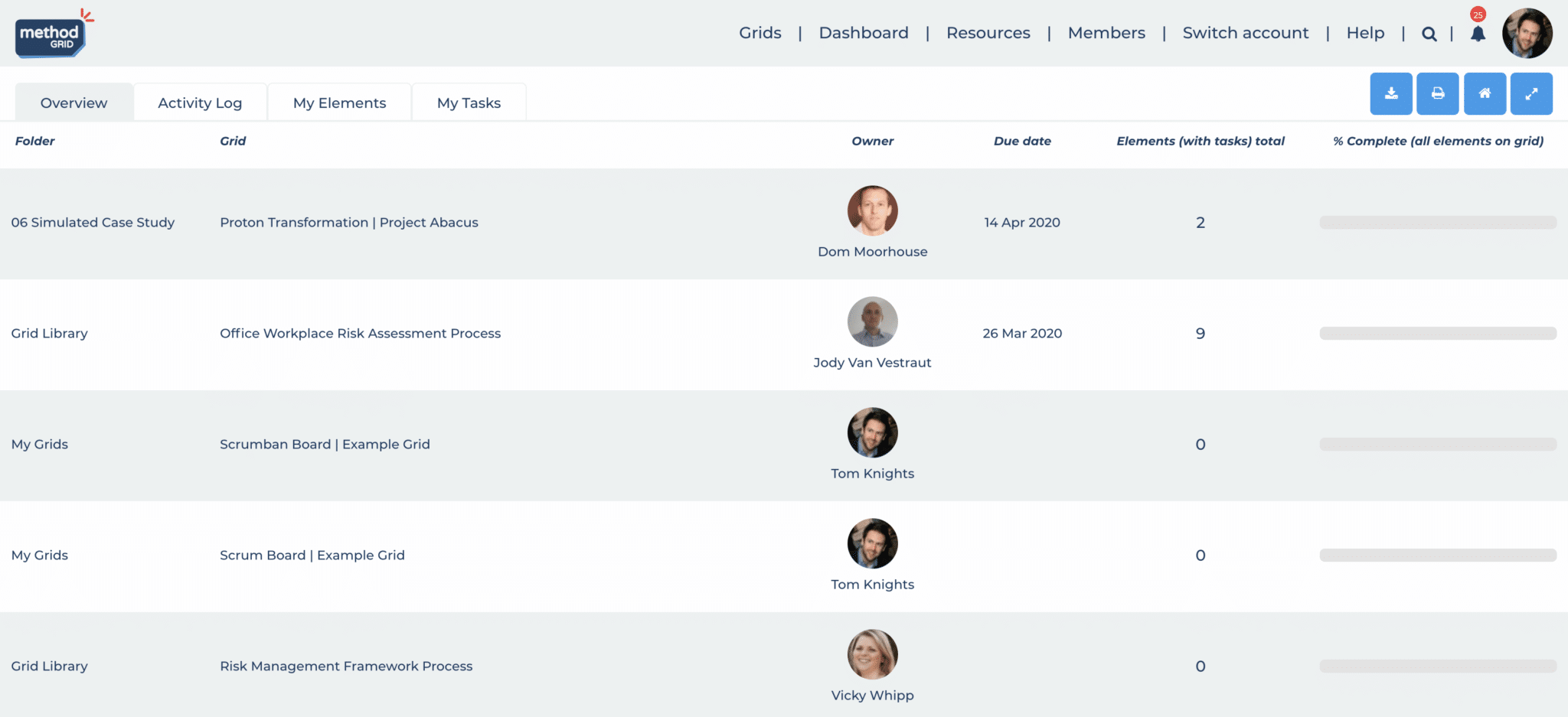The width and height of the screenshot is (1568, 717).
Task: Switch to the Activity Log tab
Action: click(x=200, y=103)
